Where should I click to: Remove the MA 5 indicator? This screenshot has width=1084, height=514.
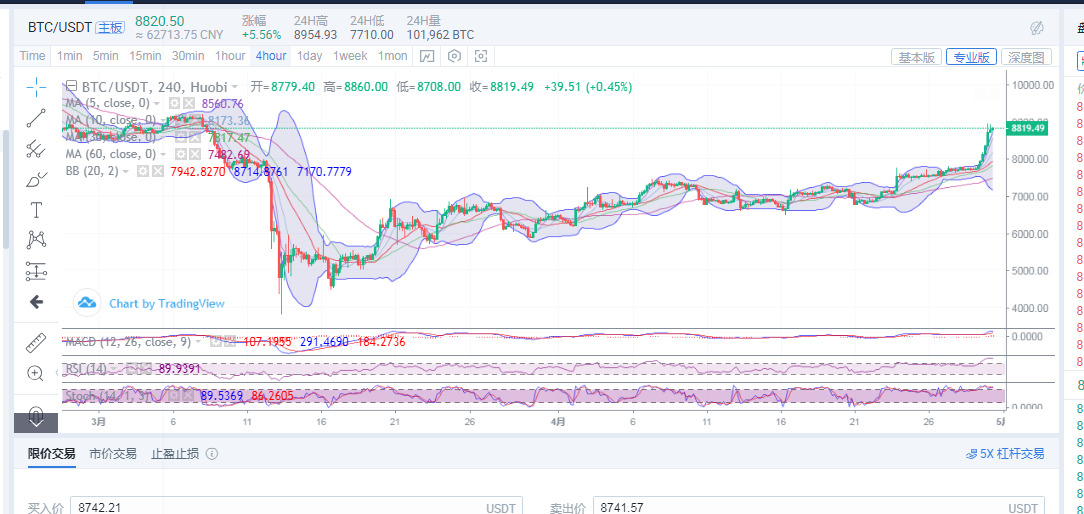[x=188, y=103]
